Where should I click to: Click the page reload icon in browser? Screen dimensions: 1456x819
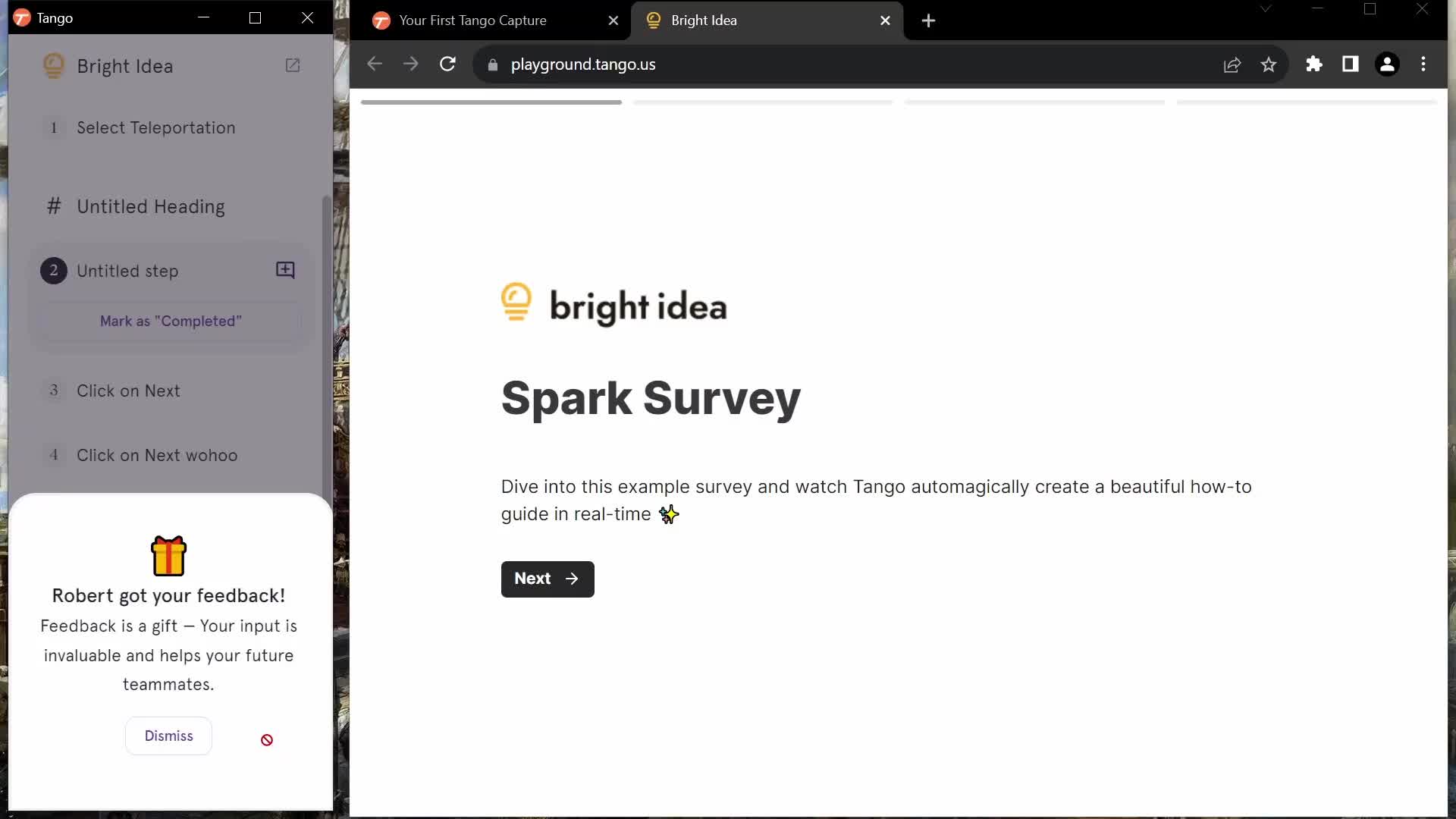coord(447,65)
